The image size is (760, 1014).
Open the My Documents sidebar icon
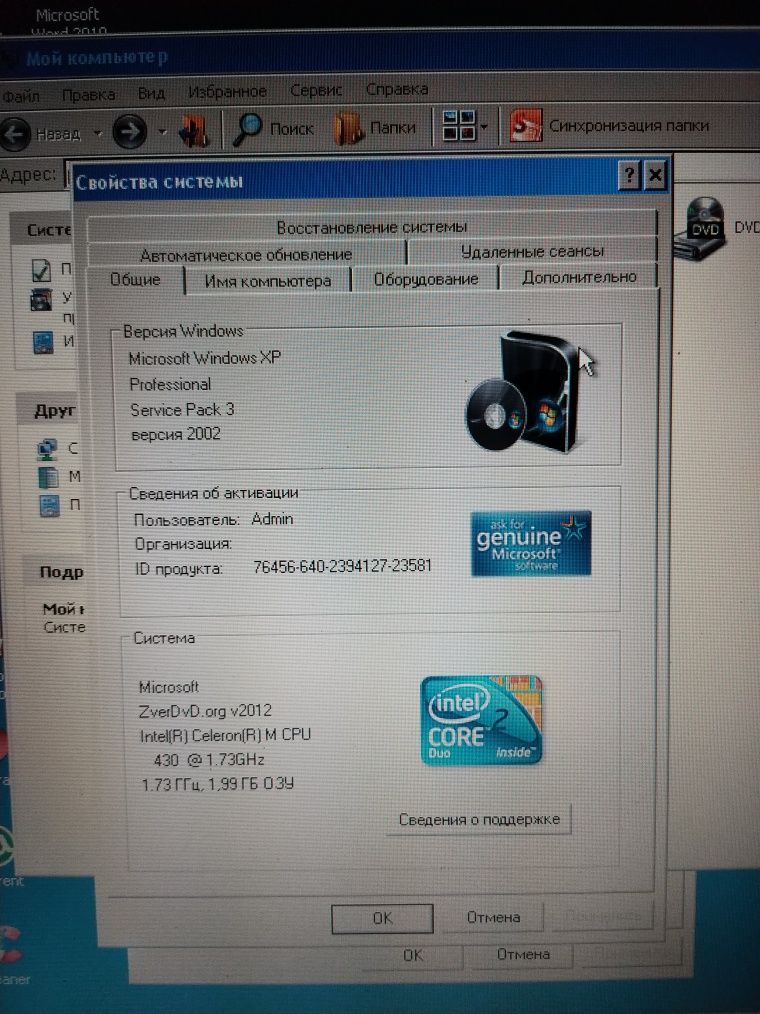coord(49,477)
